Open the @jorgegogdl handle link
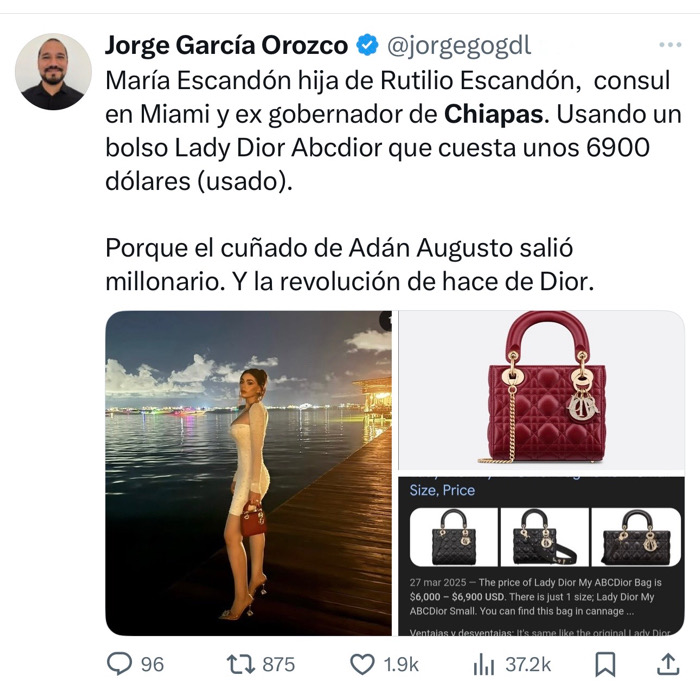 click(459, 46)
